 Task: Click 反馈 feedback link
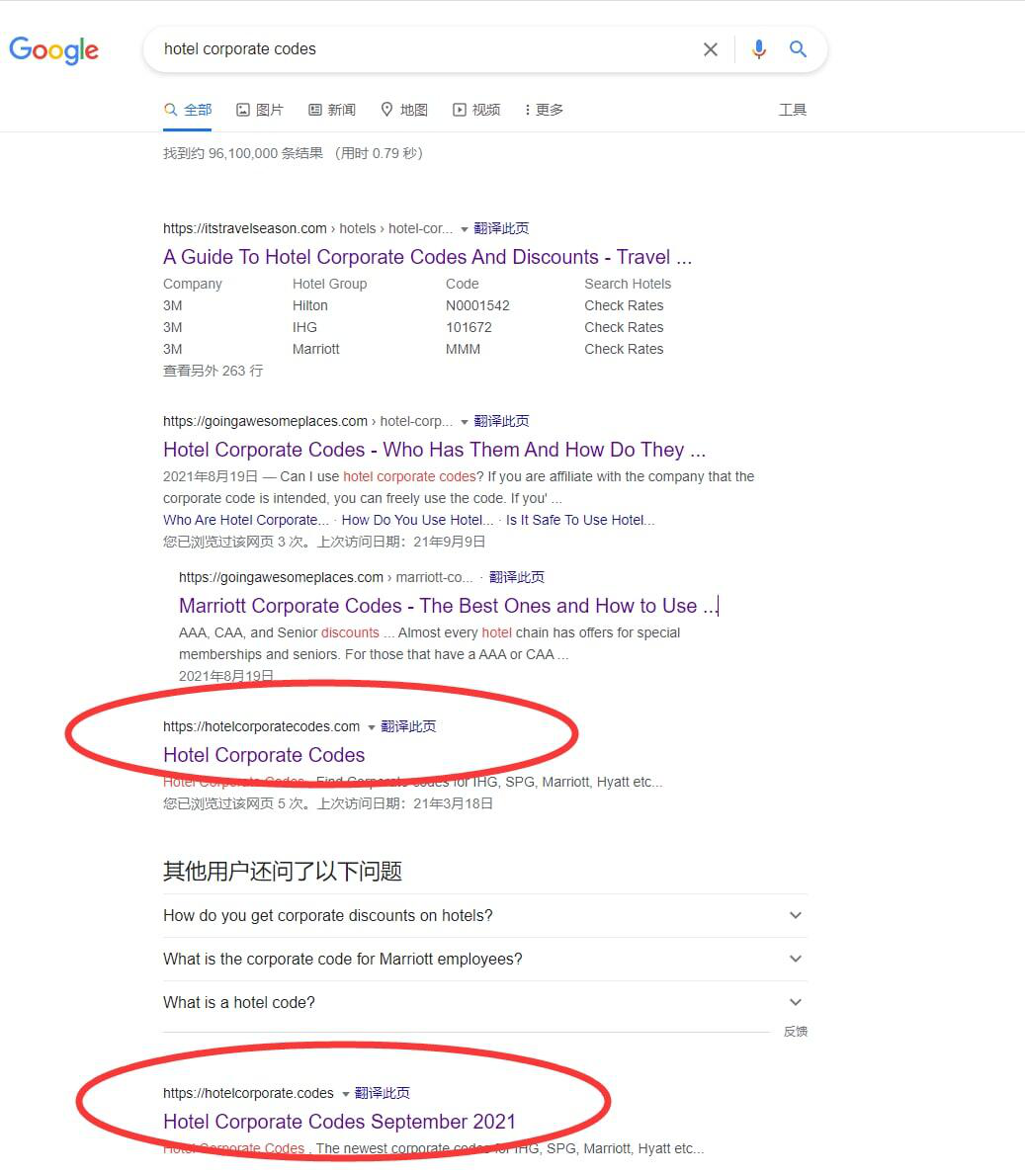click(x=796, y=1032)
